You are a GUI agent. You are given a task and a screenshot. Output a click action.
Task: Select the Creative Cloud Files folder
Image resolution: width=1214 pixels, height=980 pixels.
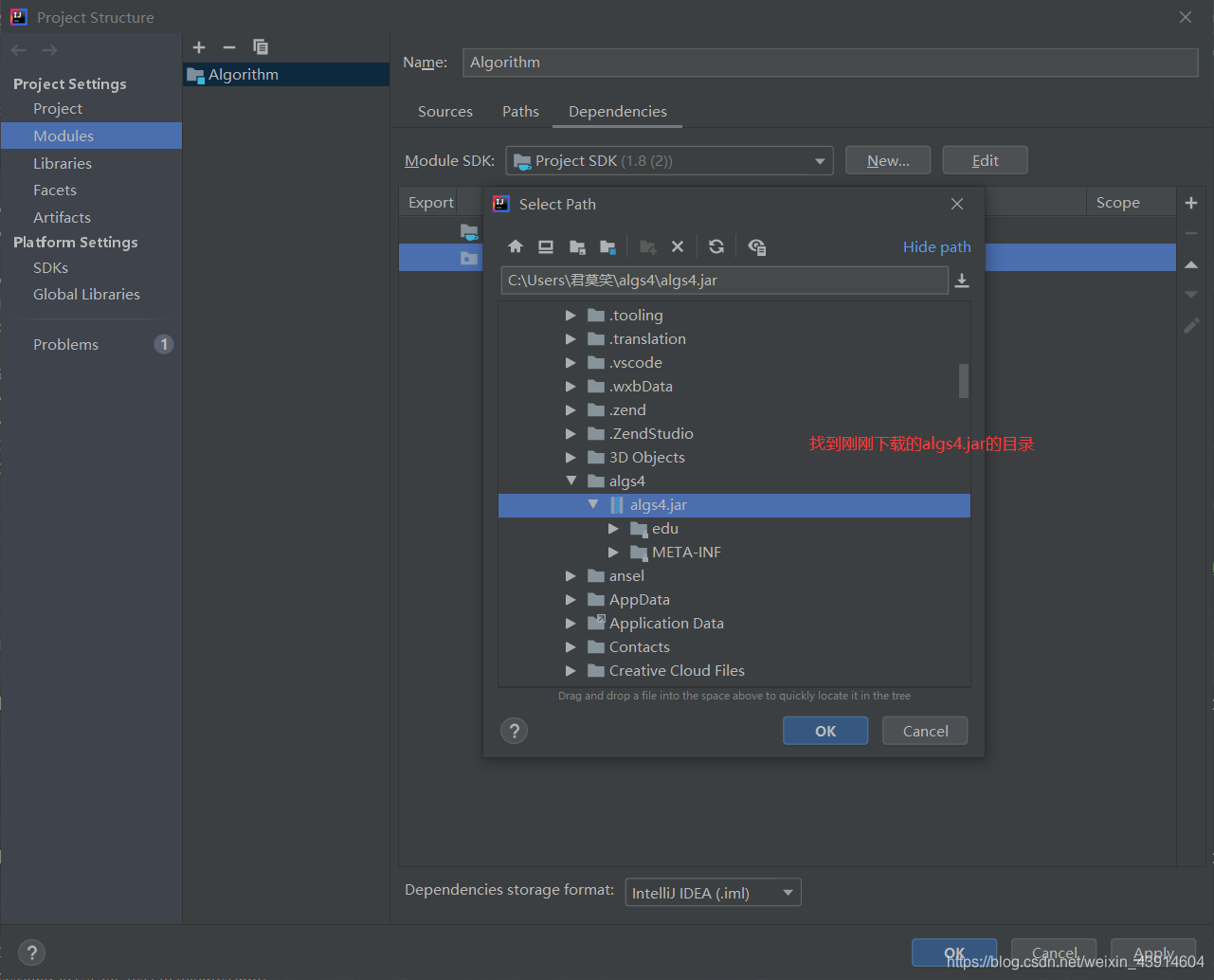pos(677,670)
